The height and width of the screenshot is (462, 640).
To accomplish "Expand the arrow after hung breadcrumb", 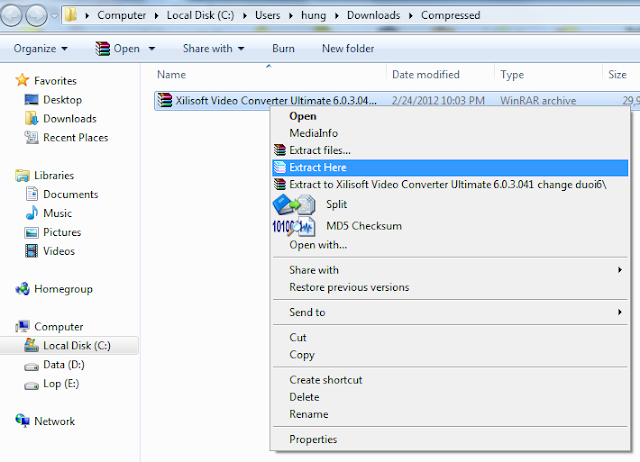I will [337, 16].
